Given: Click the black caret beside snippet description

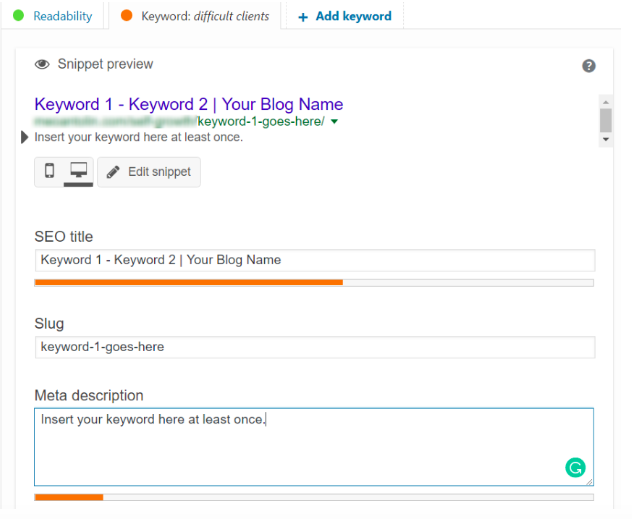Looking at the screenshot, I should (x=25, y=139).
